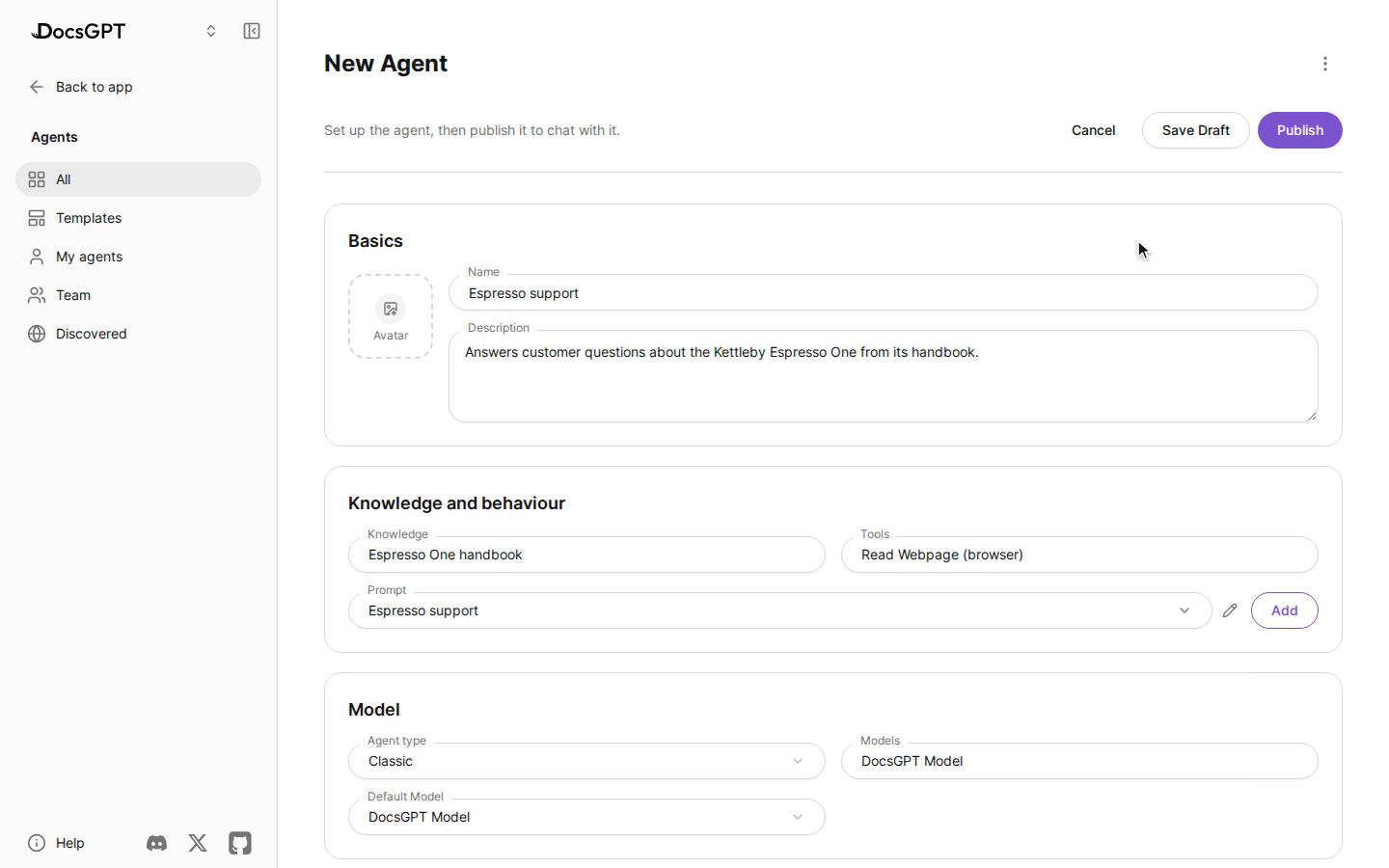Open the Discovered globe icon
This screenshot has height=868, width=1389.
pos(37,334)
